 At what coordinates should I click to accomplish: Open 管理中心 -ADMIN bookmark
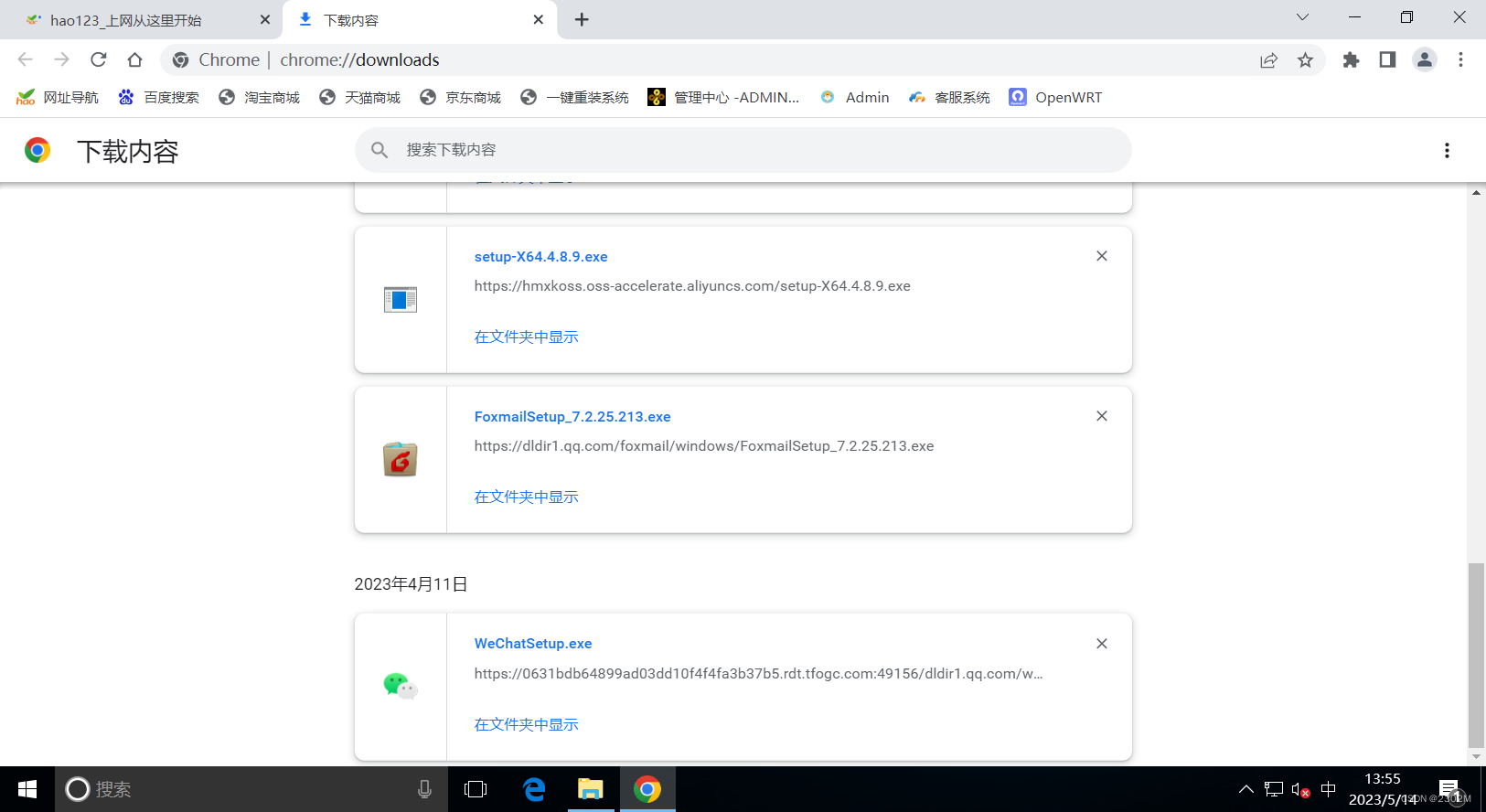[723, 98]
